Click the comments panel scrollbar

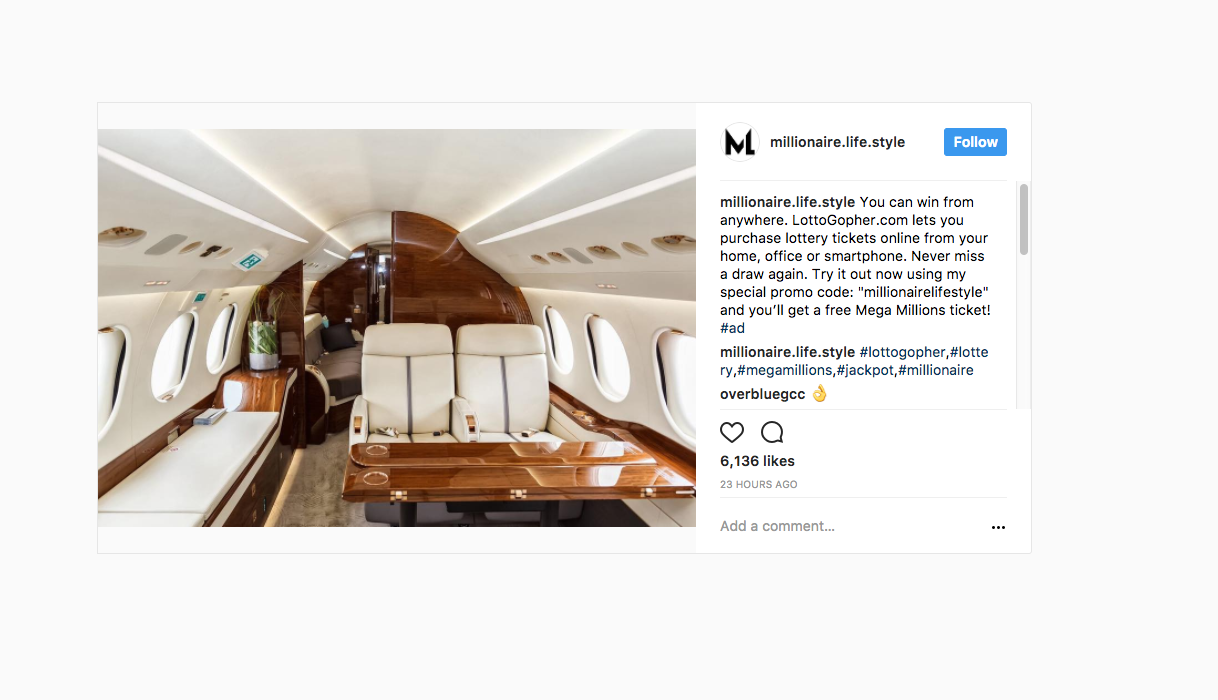1023,220
